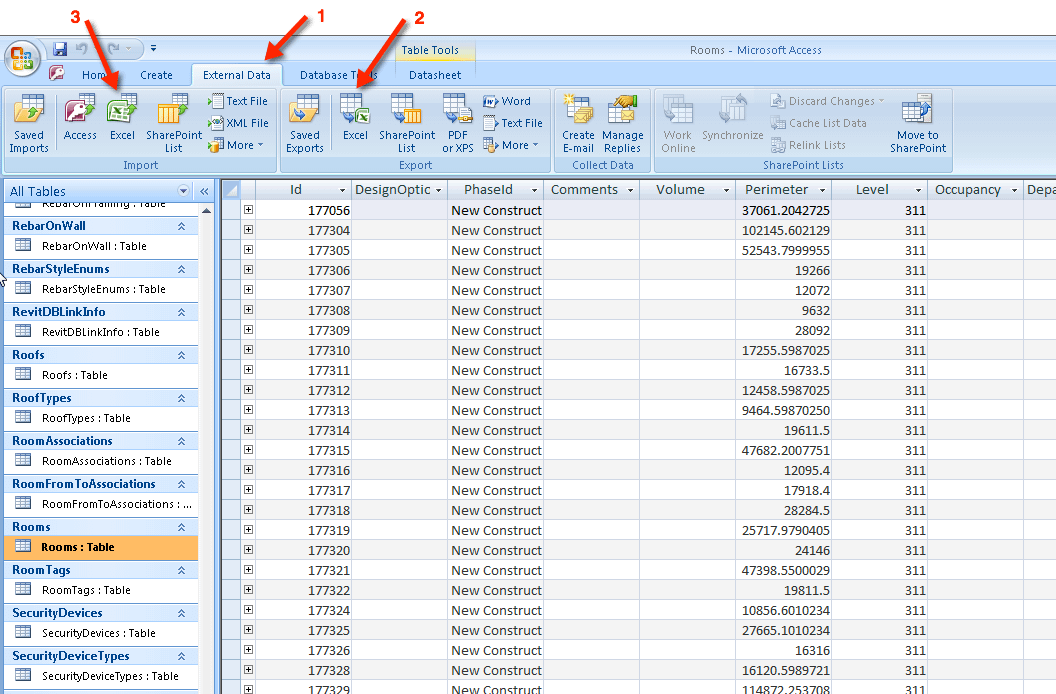The image size is (1056, 694).
Task: Switch to the External Data tab
Action: 236,75
